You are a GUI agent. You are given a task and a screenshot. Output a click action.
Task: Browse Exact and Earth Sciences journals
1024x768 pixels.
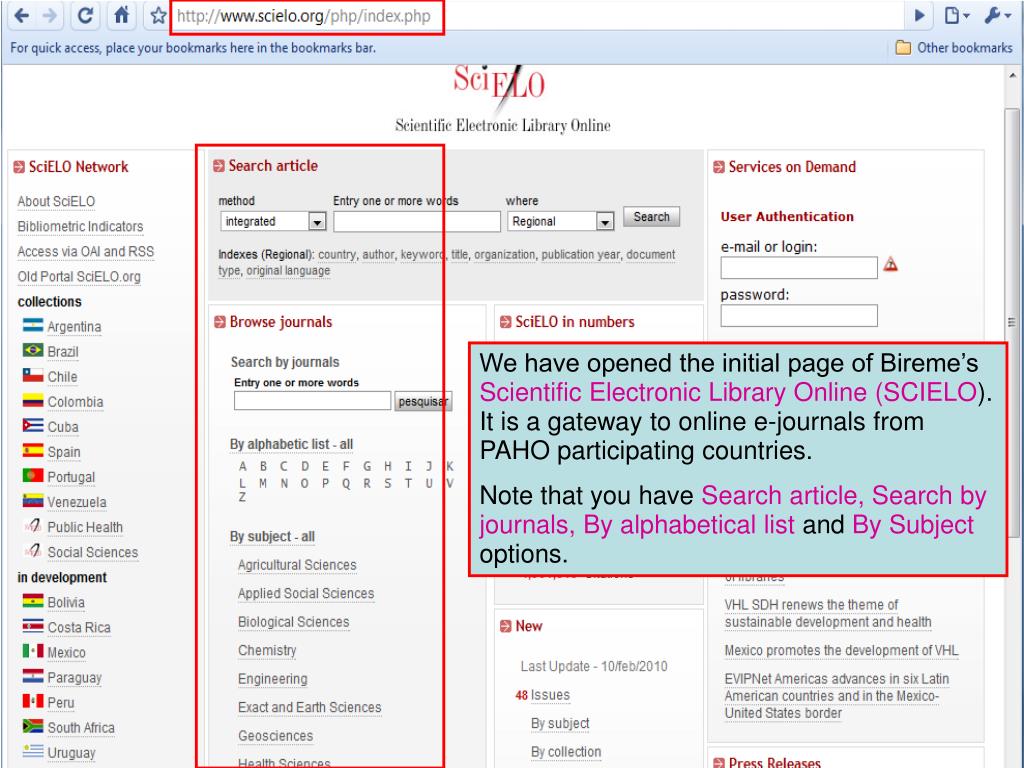pyautogui.click(x=310, y=707)
